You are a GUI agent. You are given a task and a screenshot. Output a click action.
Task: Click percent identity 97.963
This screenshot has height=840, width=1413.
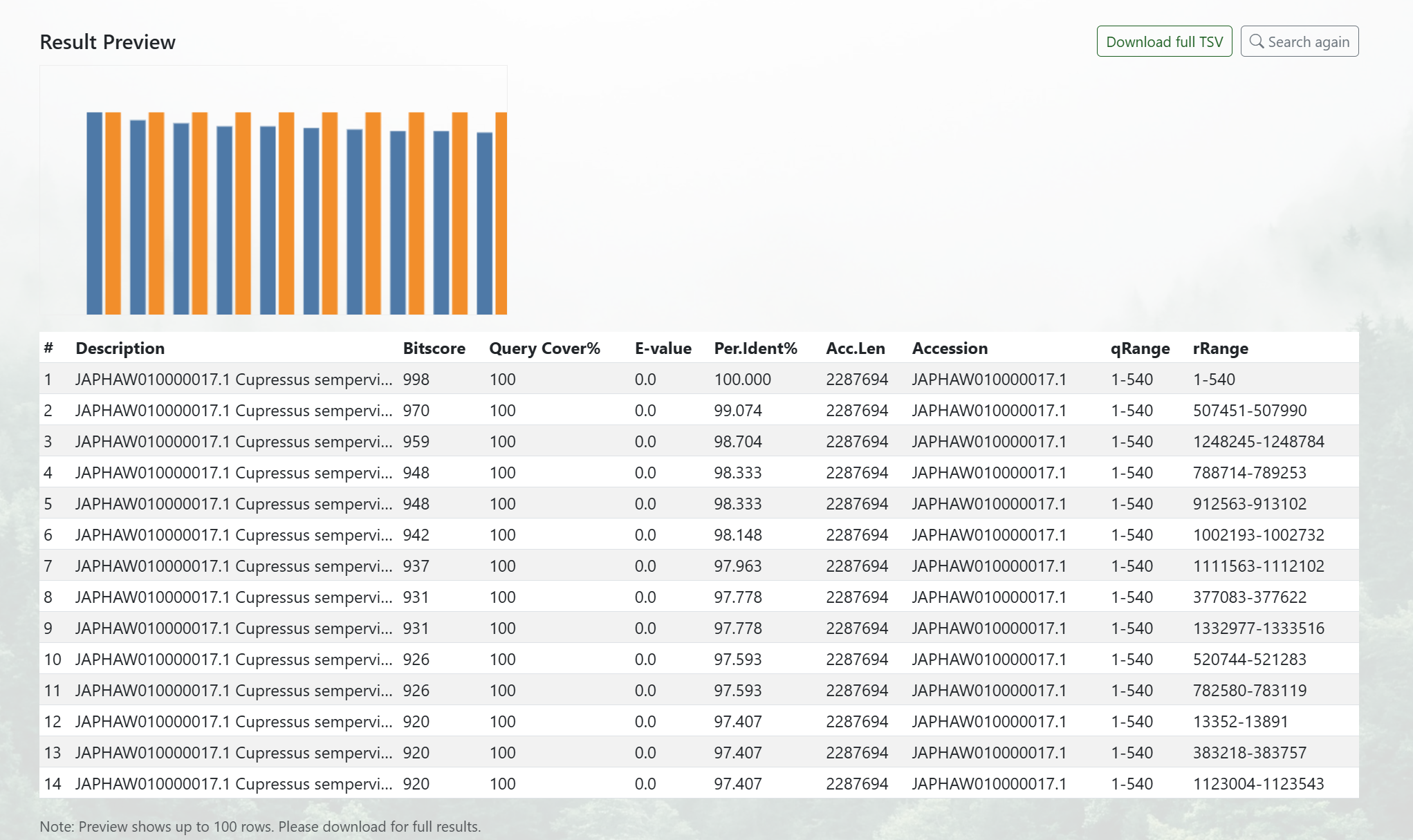tap(738, 566)
